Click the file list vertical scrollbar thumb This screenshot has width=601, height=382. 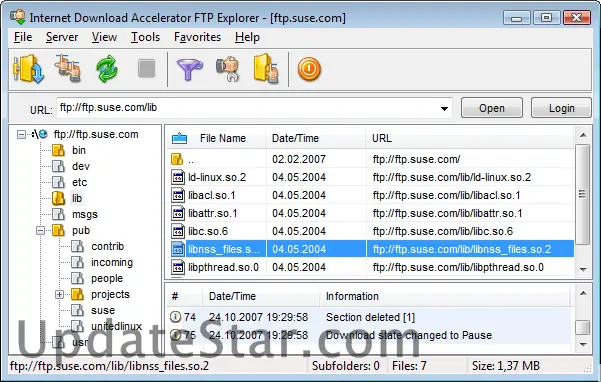coord(583,194)
